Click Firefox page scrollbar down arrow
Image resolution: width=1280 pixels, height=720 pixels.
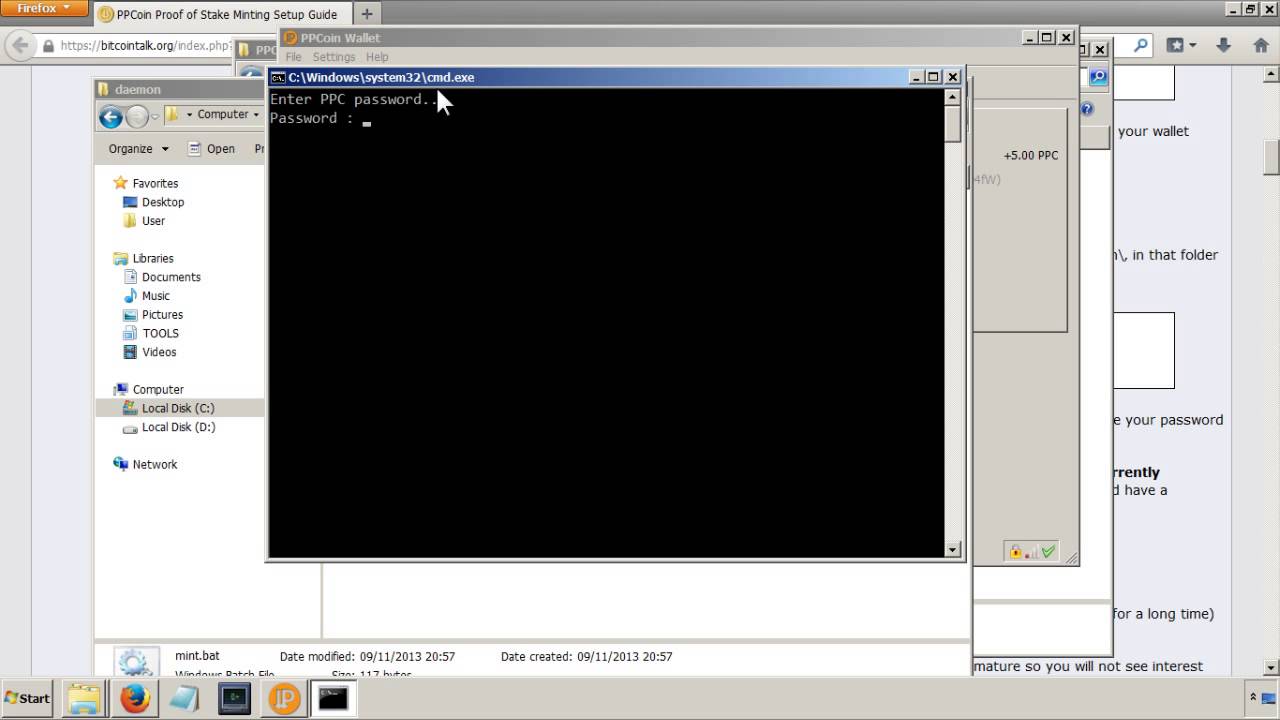[x=1272, y=668]
